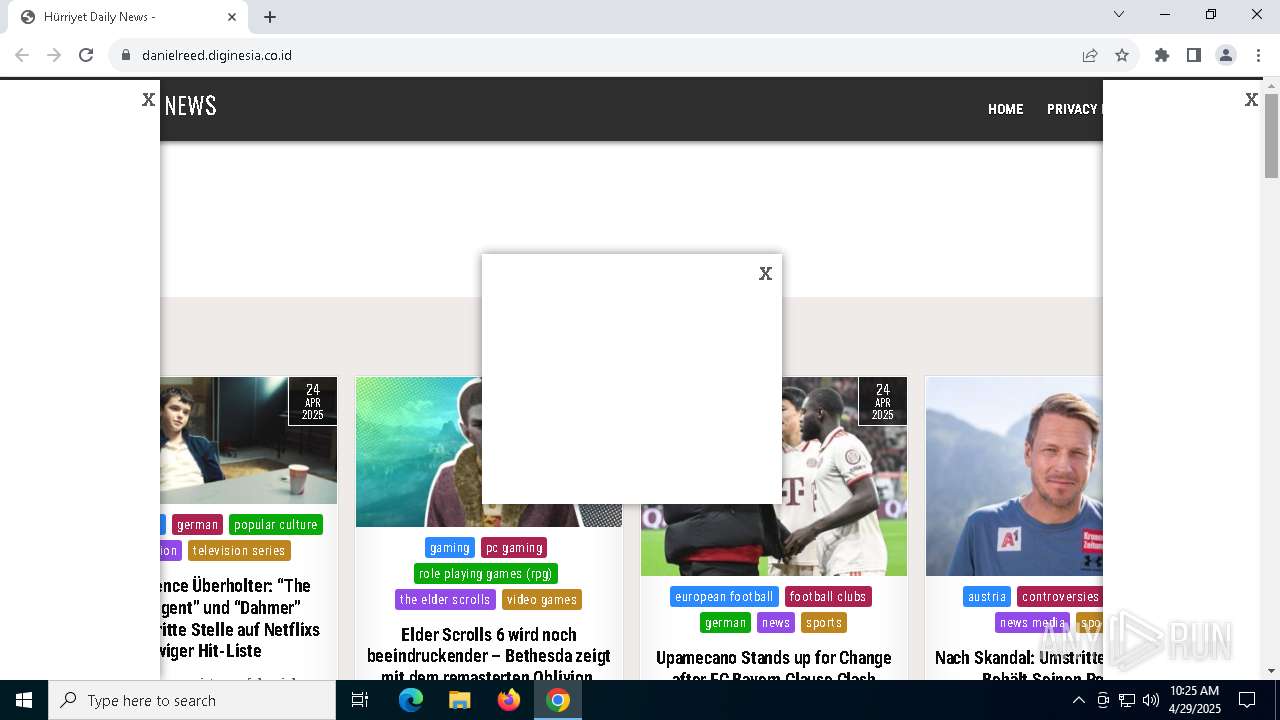This screenshot has width=1280, height=720.
Task: Open new tab with plus button
Action: point(270,17)
